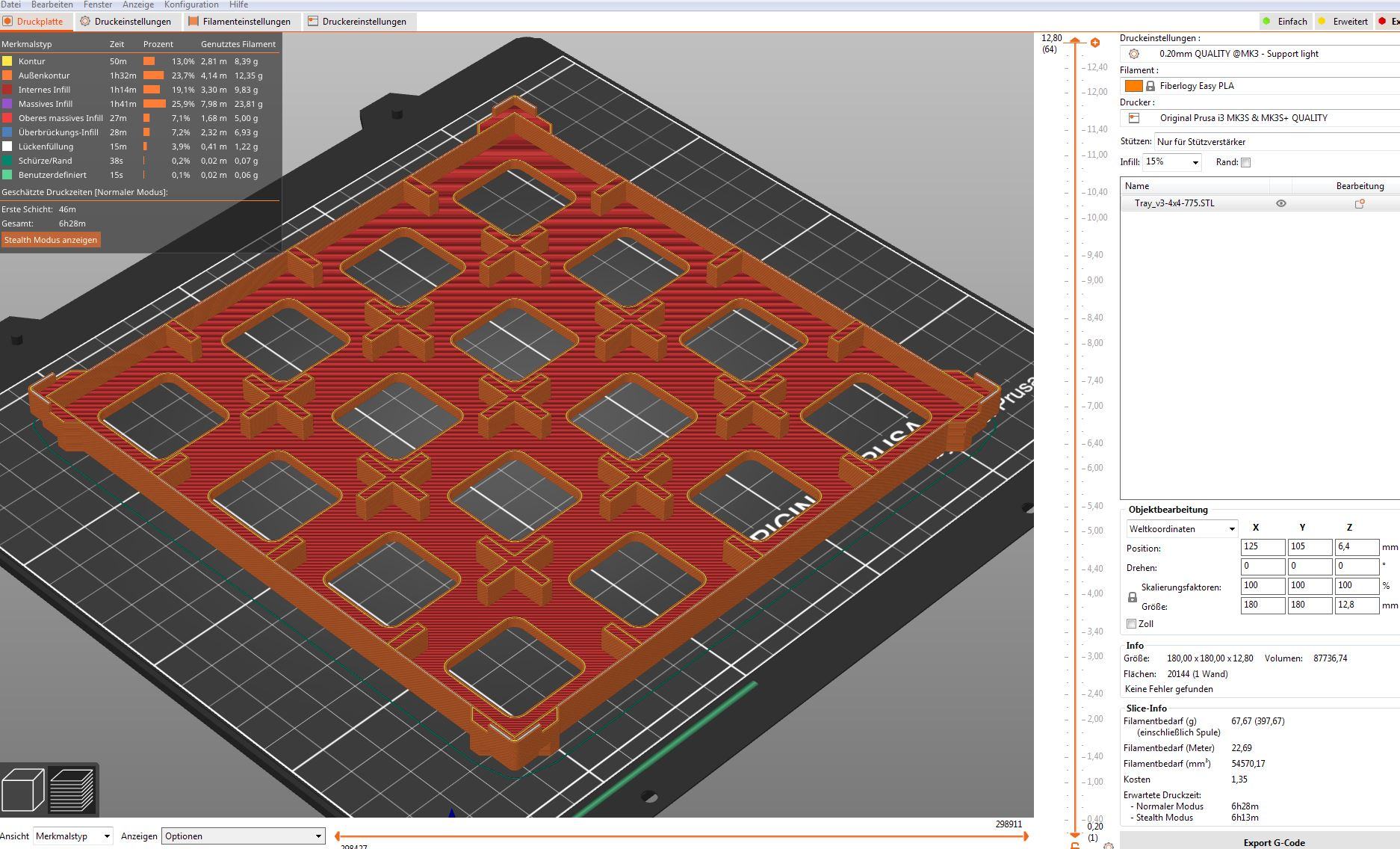
Task: Click the filament lock icon
Action: [1150, 86]
